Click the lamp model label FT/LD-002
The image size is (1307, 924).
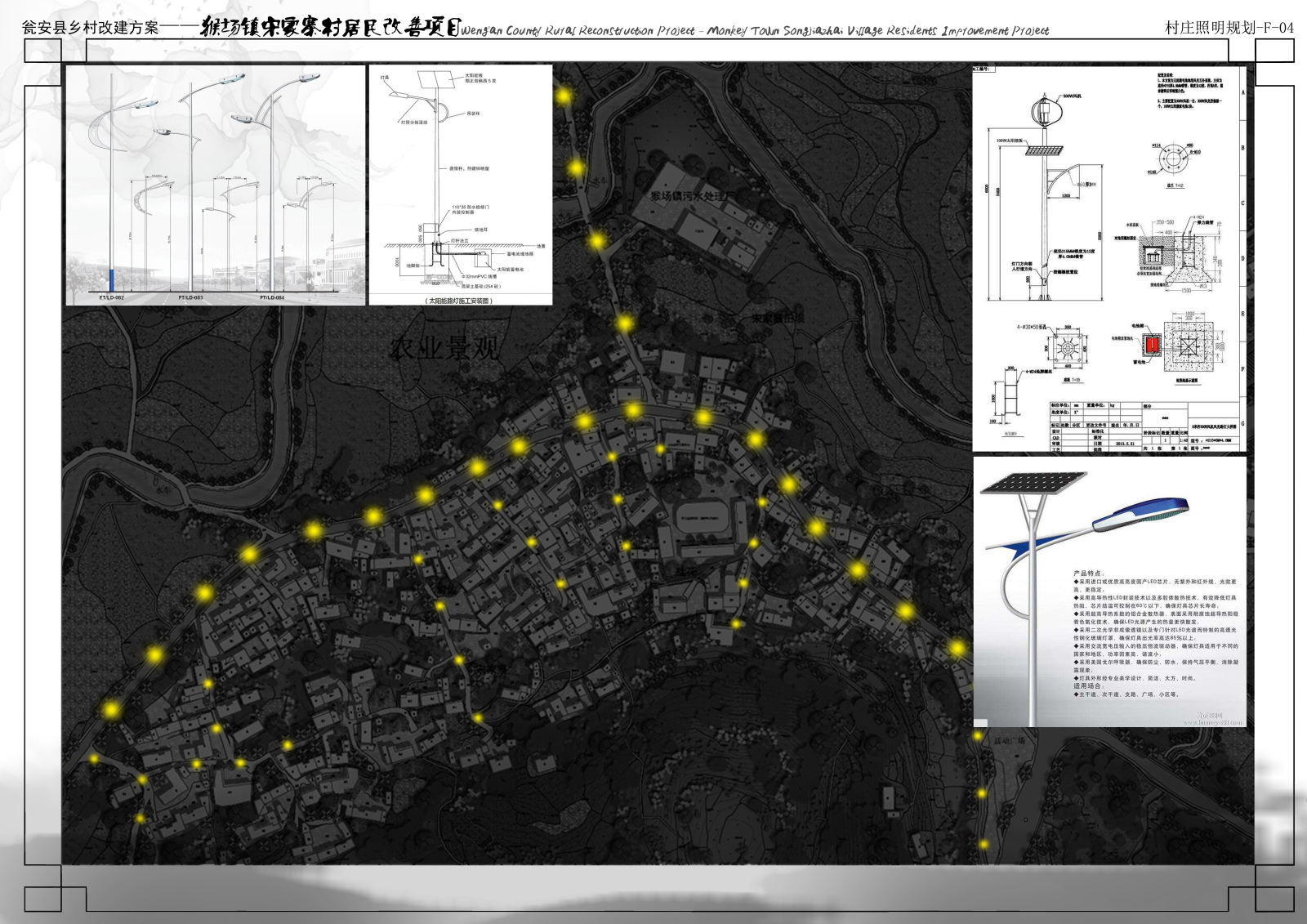(x=112, y=298)
